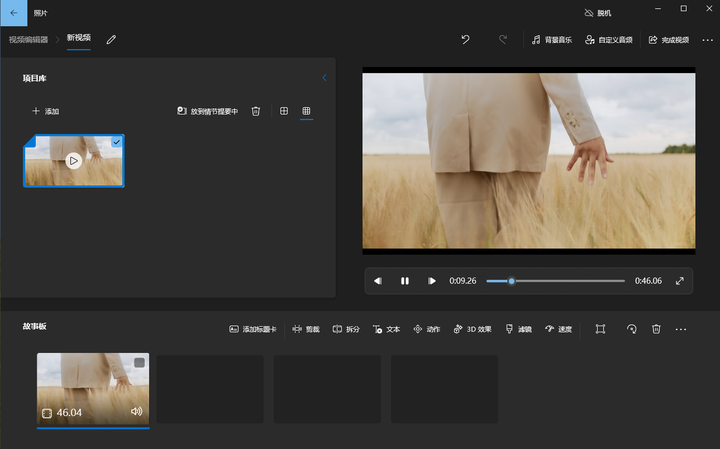Viewport: 720px width, 449px height.
Task: Delete the selected library item
Action: tap(256, 111)
